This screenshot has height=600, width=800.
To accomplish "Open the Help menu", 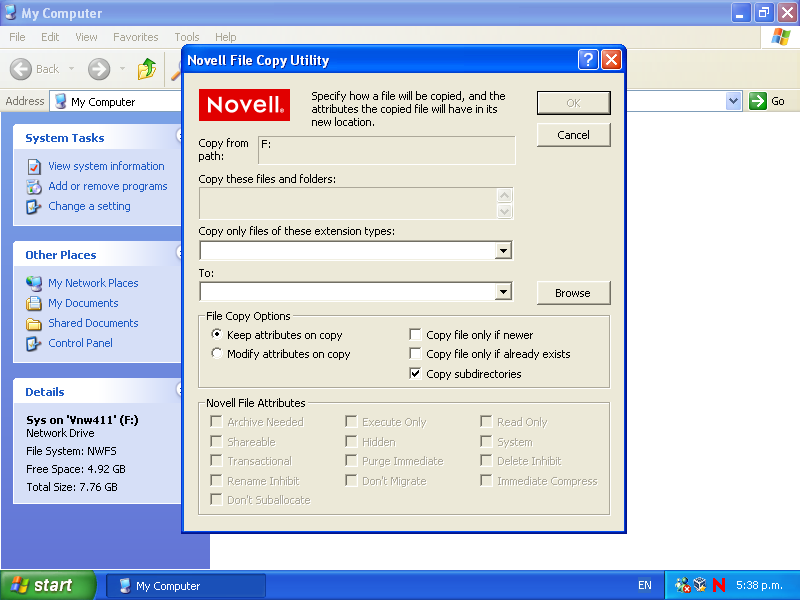I will (x=226, y=37).
